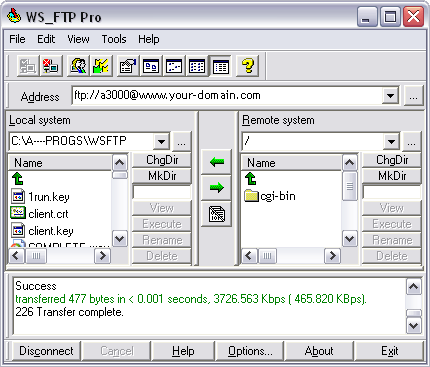Viewport: 430px width, 367px height.
Task: Open the Find utility toolbar icon
Action: (x=78, y=66)
